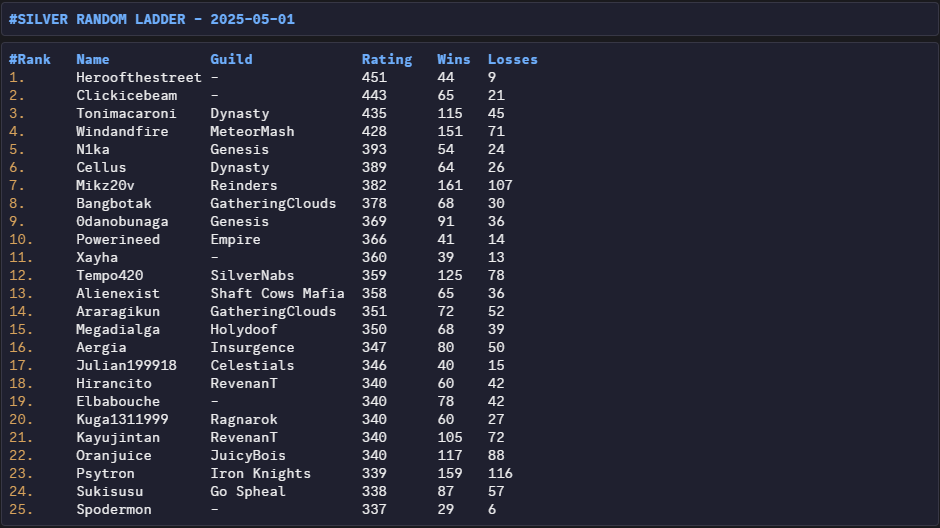Select player name Xayha

(97, 257)
